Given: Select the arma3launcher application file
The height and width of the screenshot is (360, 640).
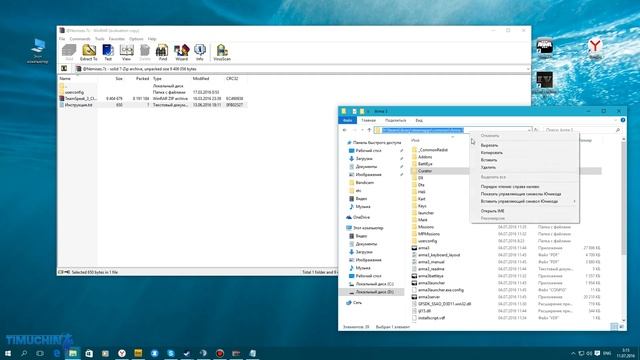Looking at the screenshot, I should (x=431, y=283).
